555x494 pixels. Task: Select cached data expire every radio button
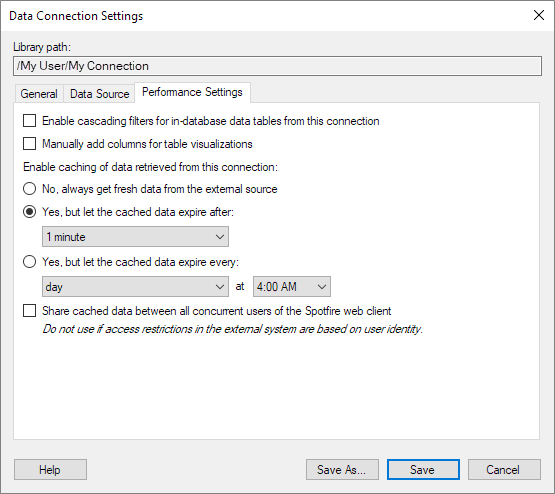coord(29,262)
